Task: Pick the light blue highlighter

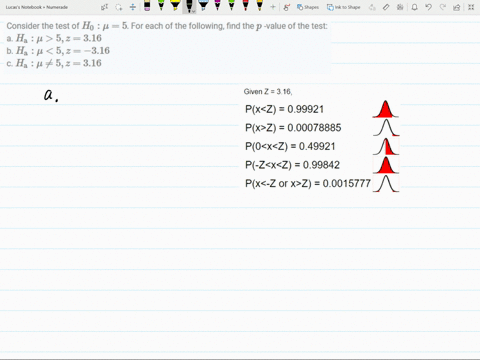Action: [x=203, y=6]
